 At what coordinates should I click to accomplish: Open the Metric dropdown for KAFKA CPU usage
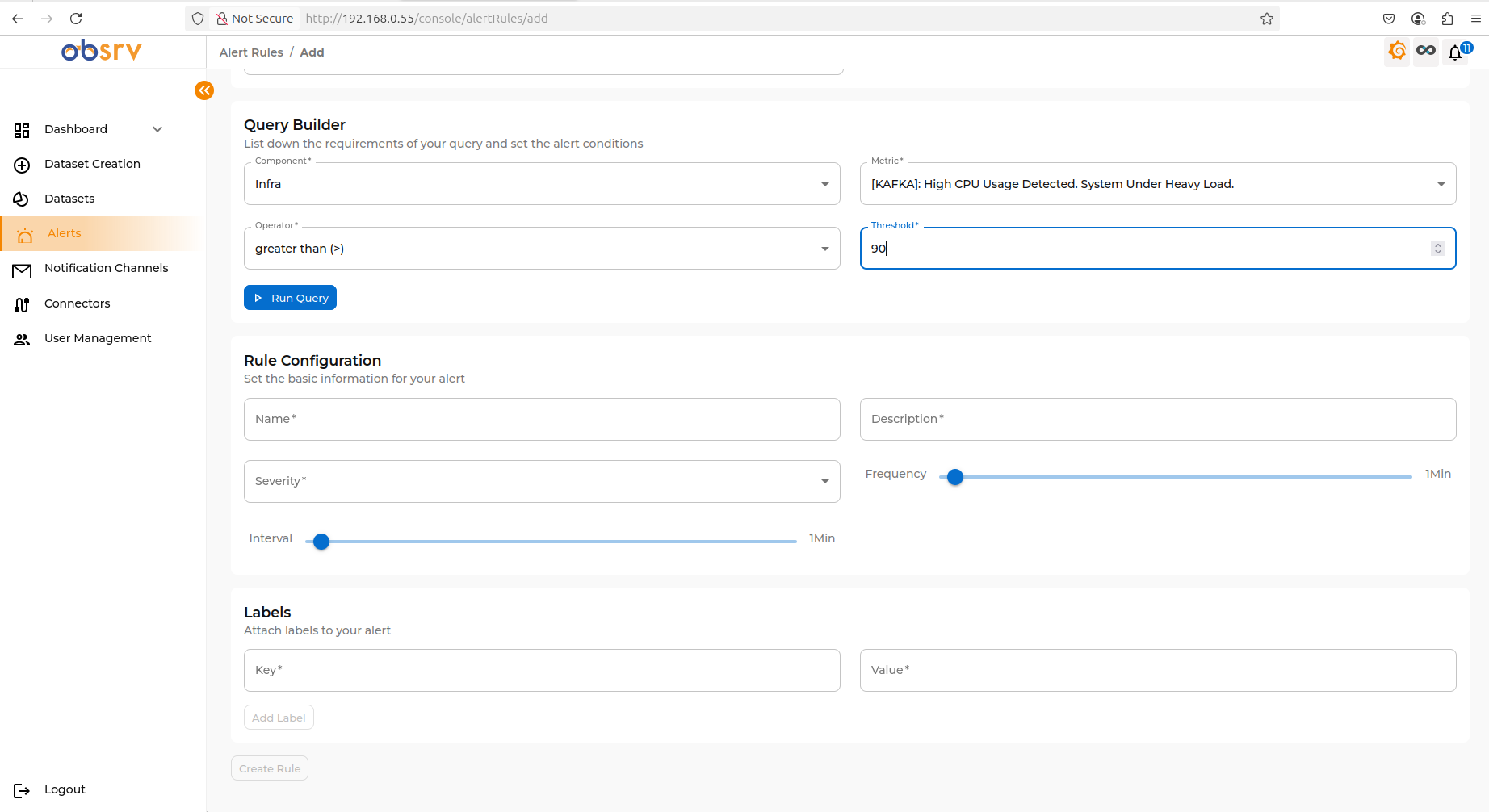point(1158,184)
